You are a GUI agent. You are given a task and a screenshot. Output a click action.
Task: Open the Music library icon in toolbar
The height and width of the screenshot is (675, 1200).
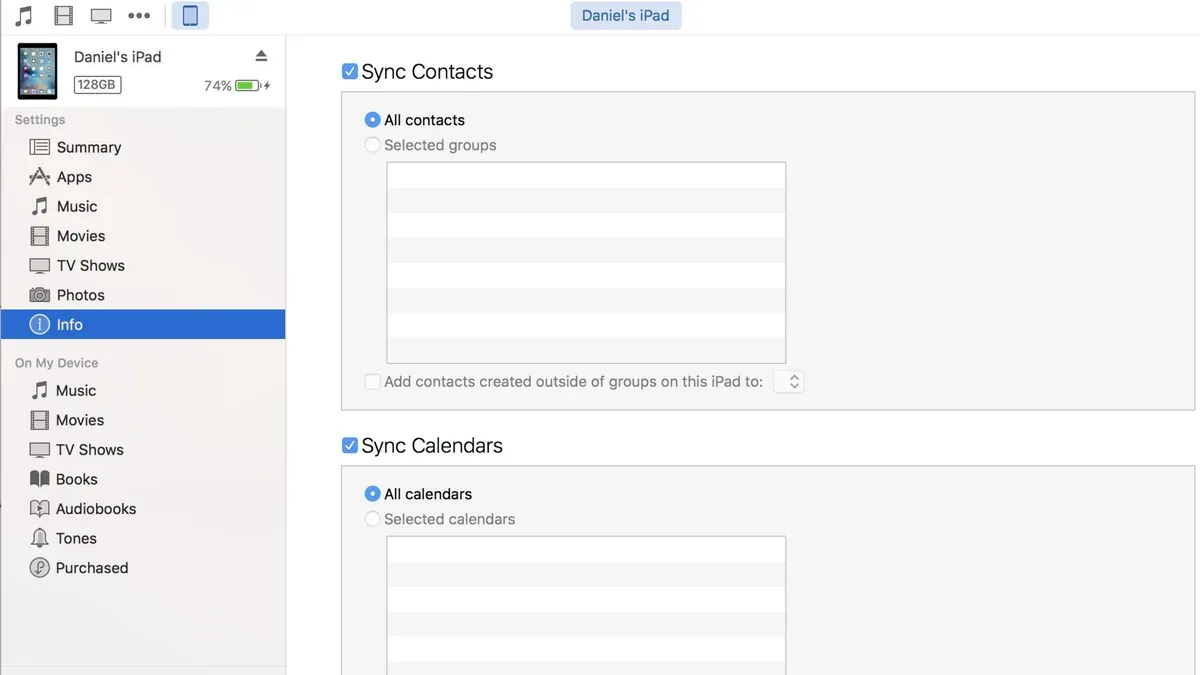[24, 15]
